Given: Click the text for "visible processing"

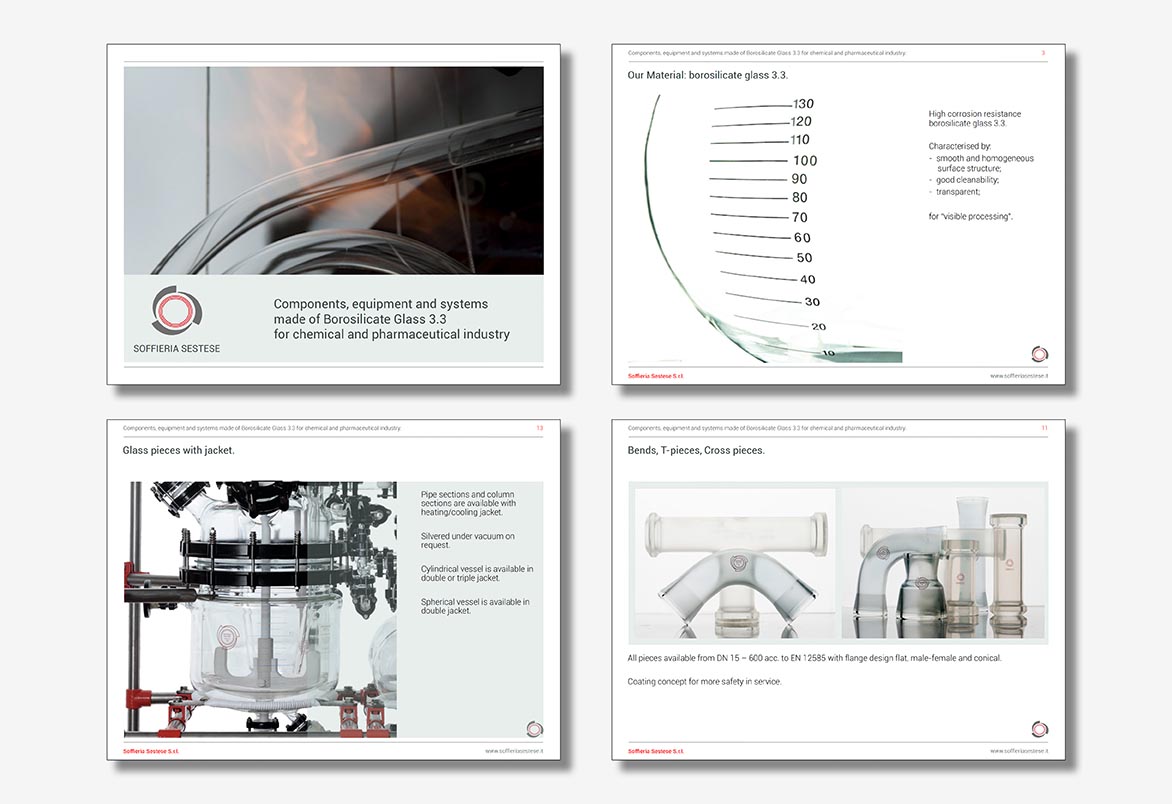Looking at the screenshot, I should click(971, 217).
